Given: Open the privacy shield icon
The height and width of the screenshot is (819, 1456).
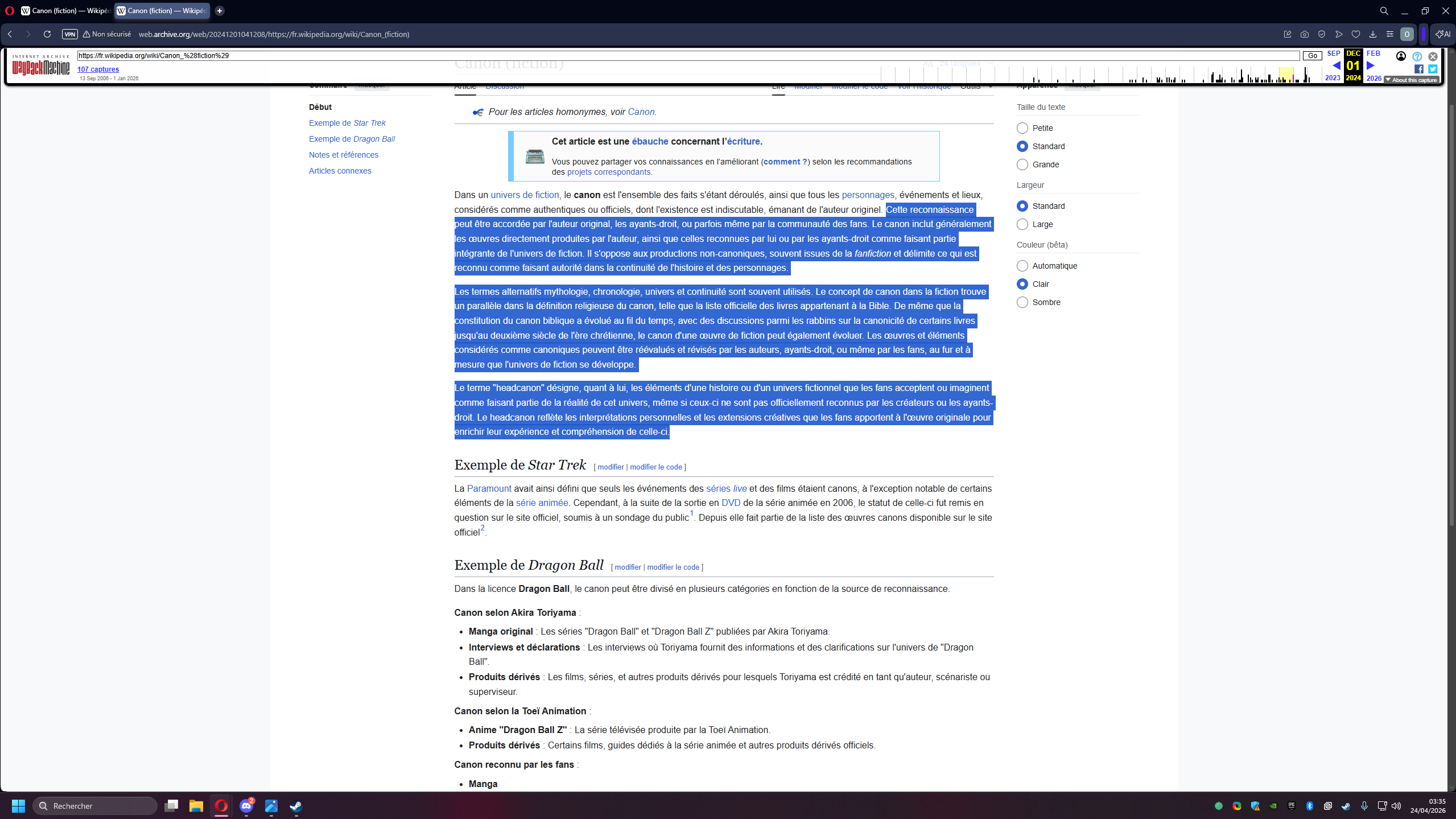Looking at the screenshot, I should coord(1322,34).
